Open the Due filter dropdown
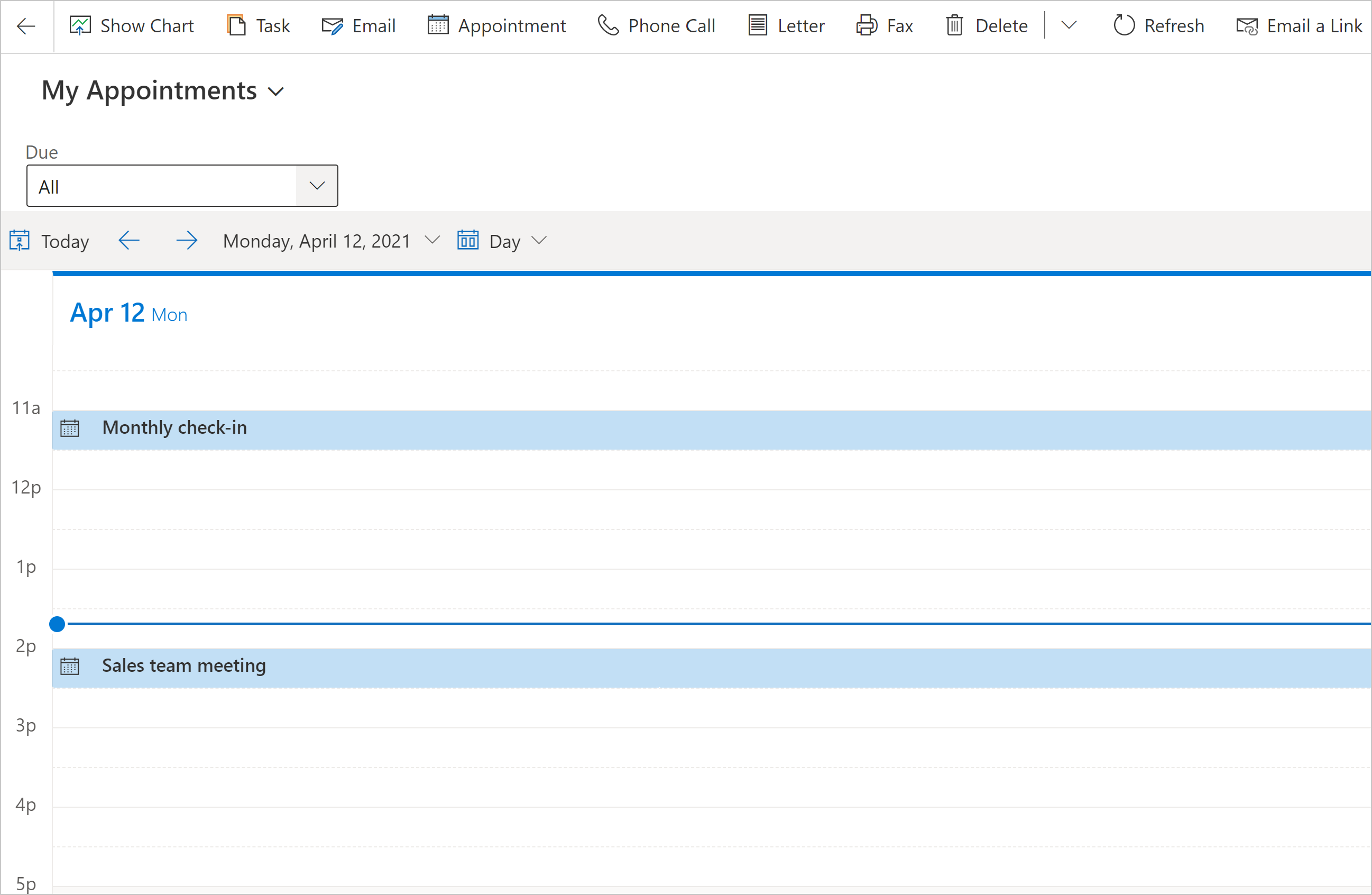This screenshot has height=895, width=1372. point(318,184)
